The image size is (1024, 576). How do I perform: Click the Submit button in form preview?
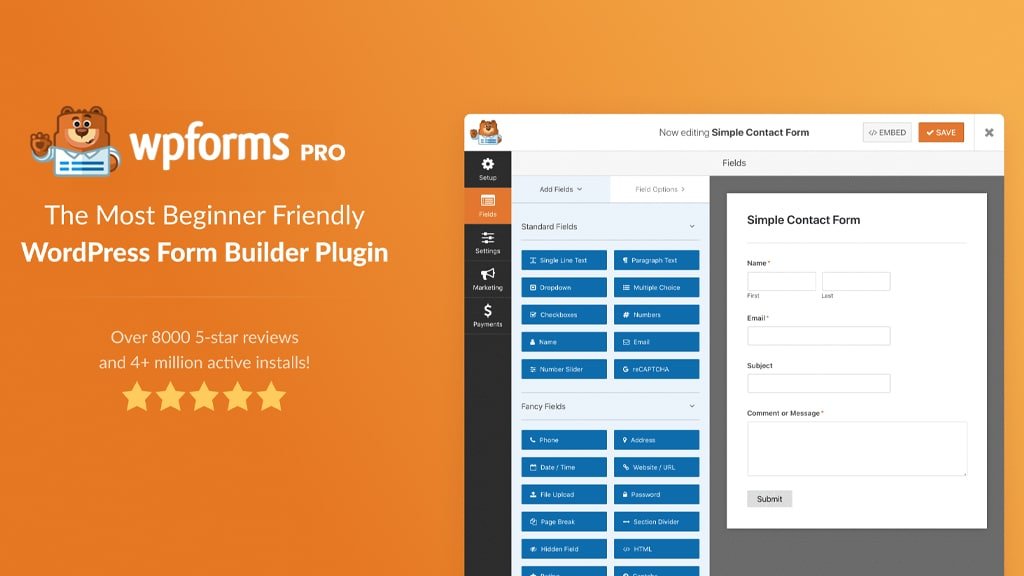pyautogui.click(x=769, y=499)
